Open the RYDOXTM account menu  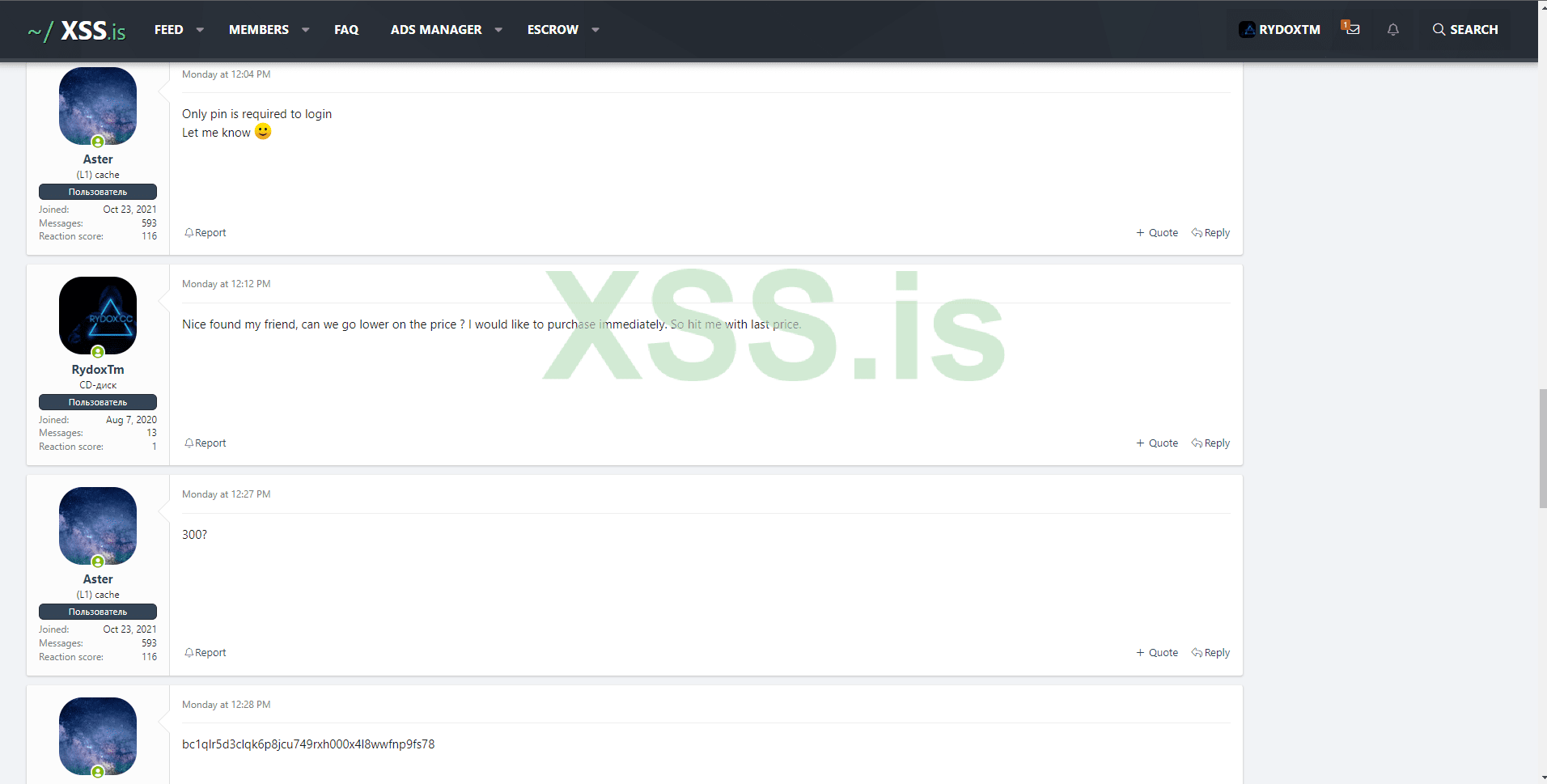click(x=1279, y=29)
